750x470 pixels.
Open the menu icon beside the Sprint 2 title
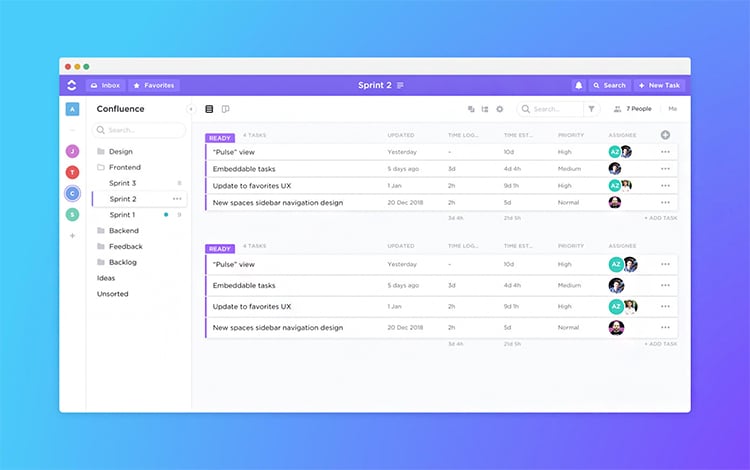[400, 85]
